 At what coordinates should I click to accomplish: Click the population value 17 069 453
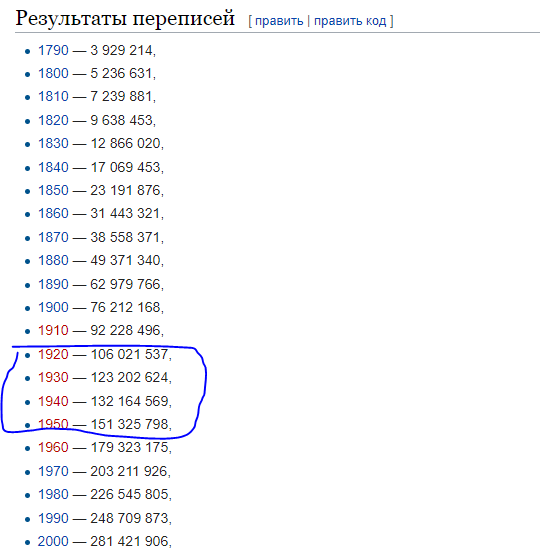tap(125, 167)
